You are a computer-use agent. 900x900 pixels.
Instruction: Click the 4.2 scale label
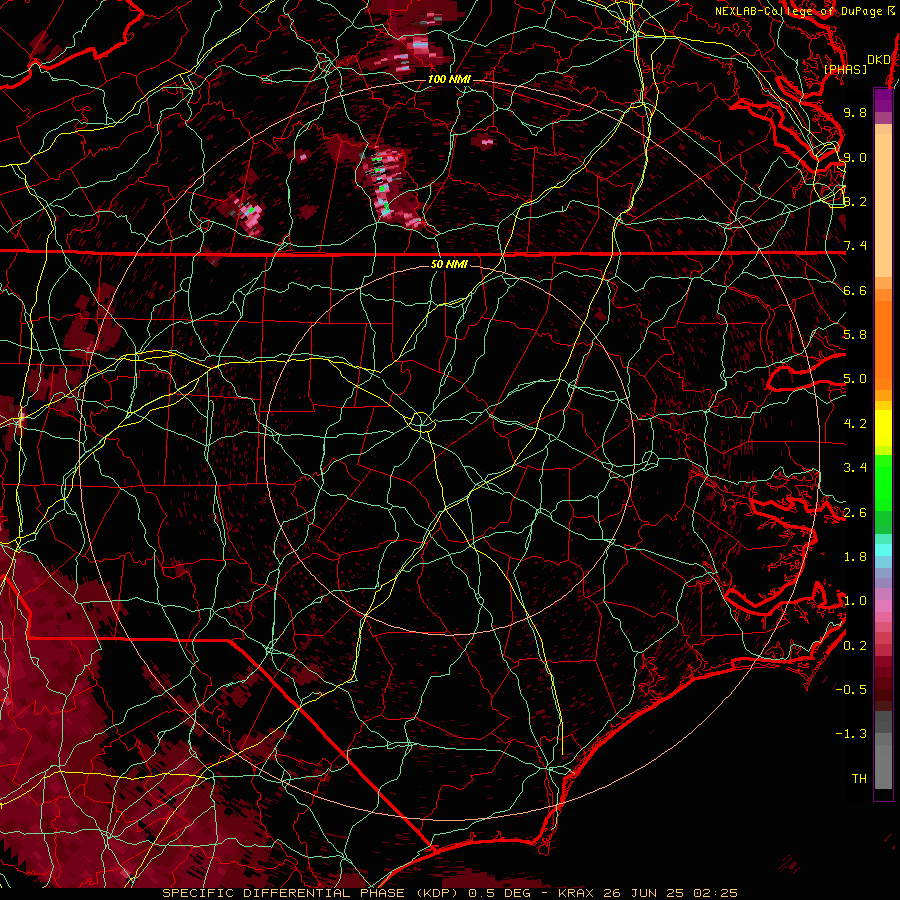point(855,424)
